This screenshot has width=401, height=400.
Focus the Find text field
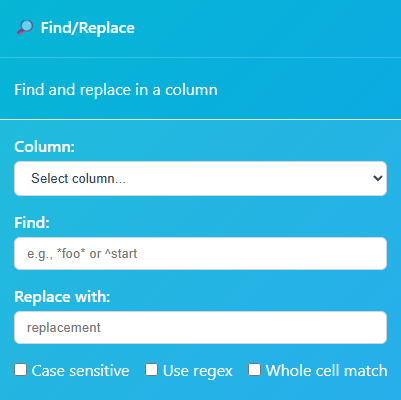(200, 254)
